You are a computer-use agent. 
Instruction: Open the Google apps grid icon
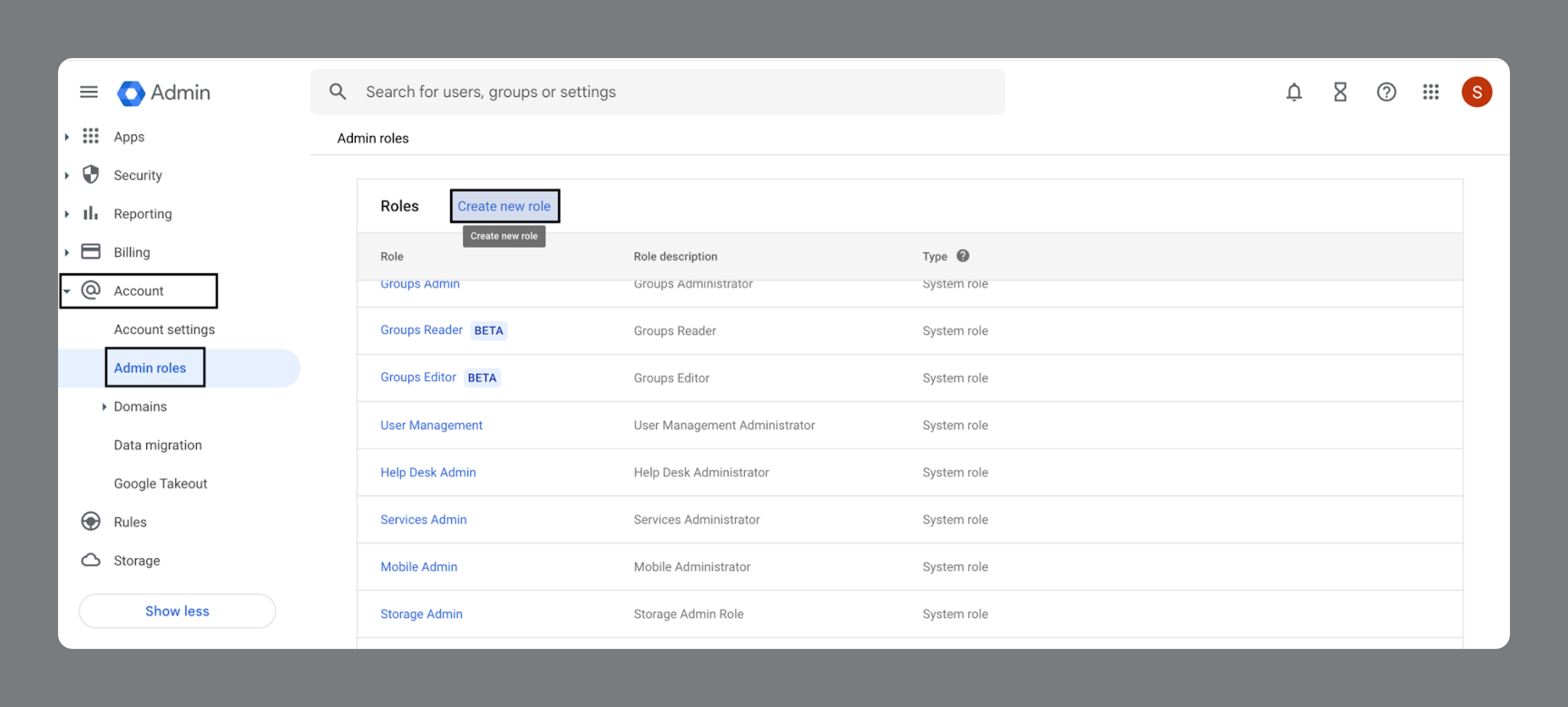[1431, 92]
